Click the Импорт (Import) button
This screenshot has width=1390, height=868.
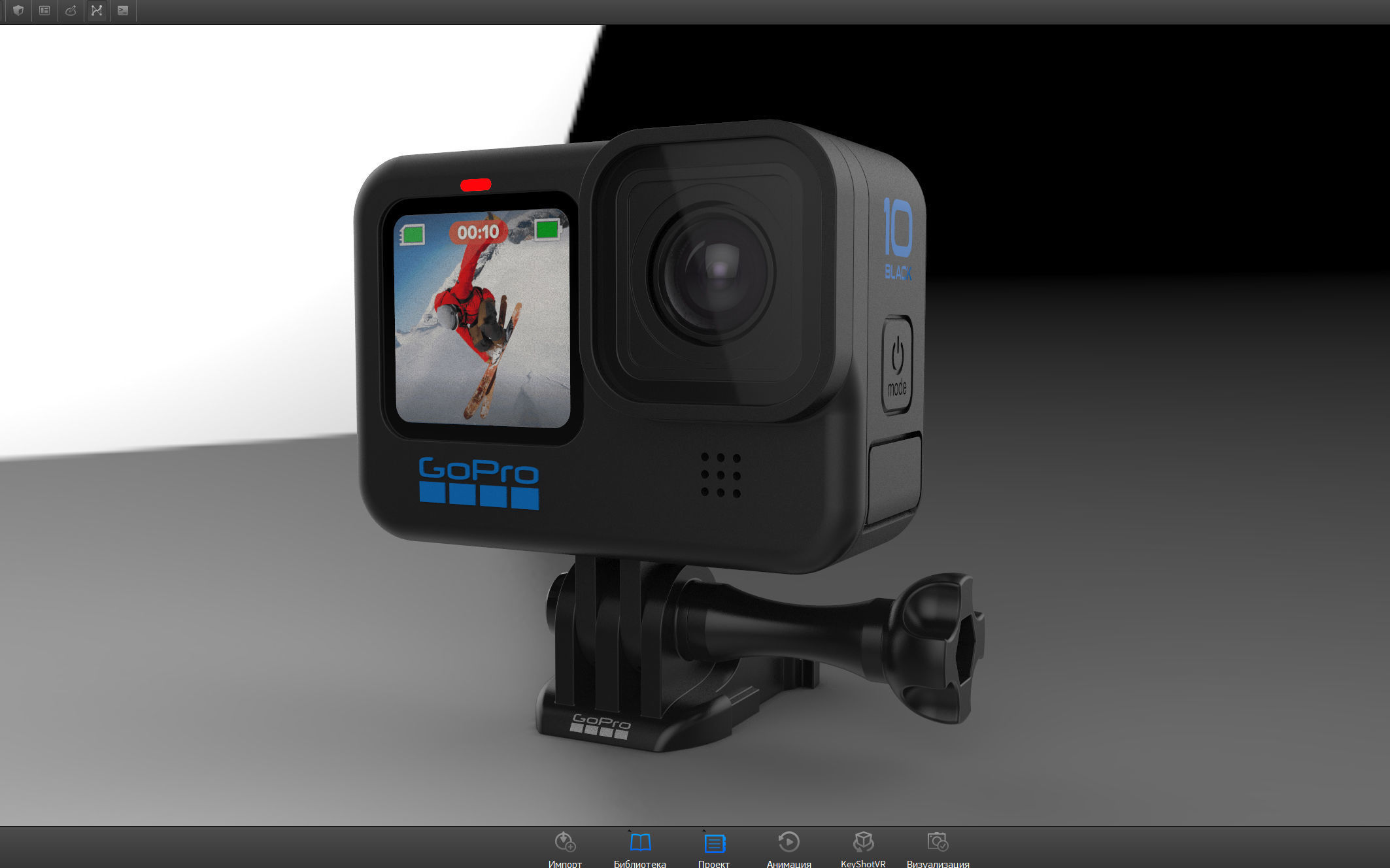tap(565, 848)
